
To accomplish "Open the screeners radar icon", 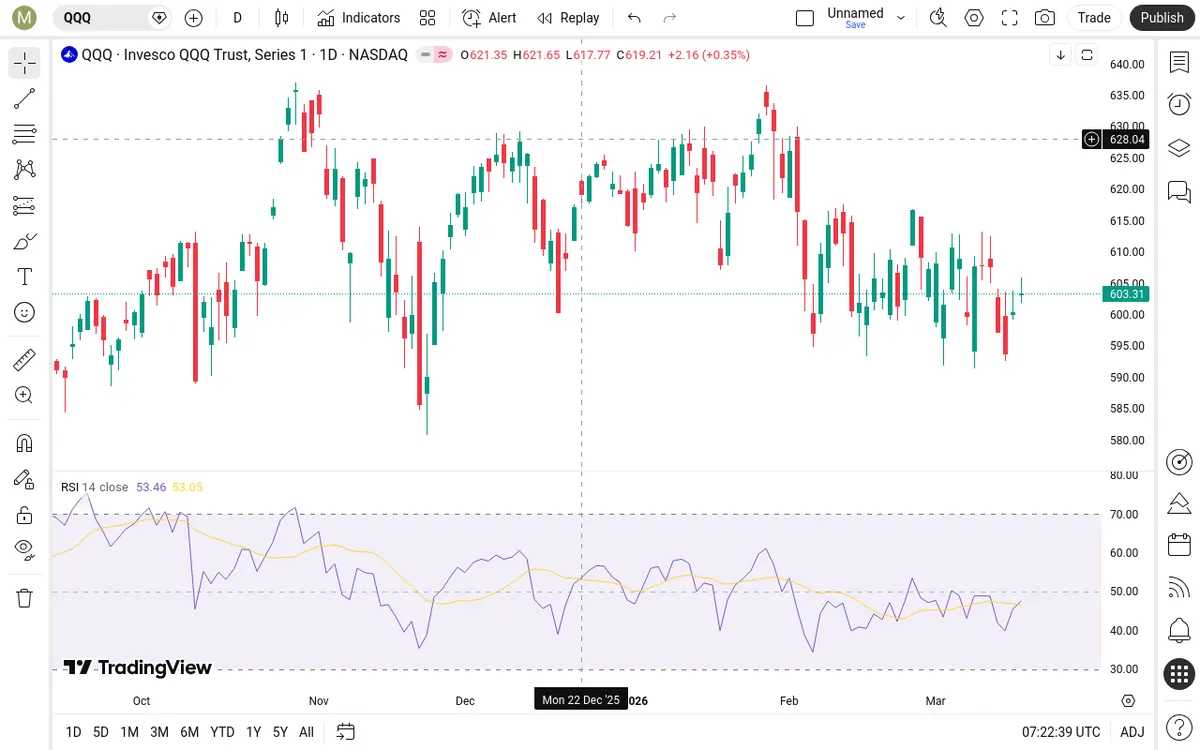I will [x=1179, y=461].
